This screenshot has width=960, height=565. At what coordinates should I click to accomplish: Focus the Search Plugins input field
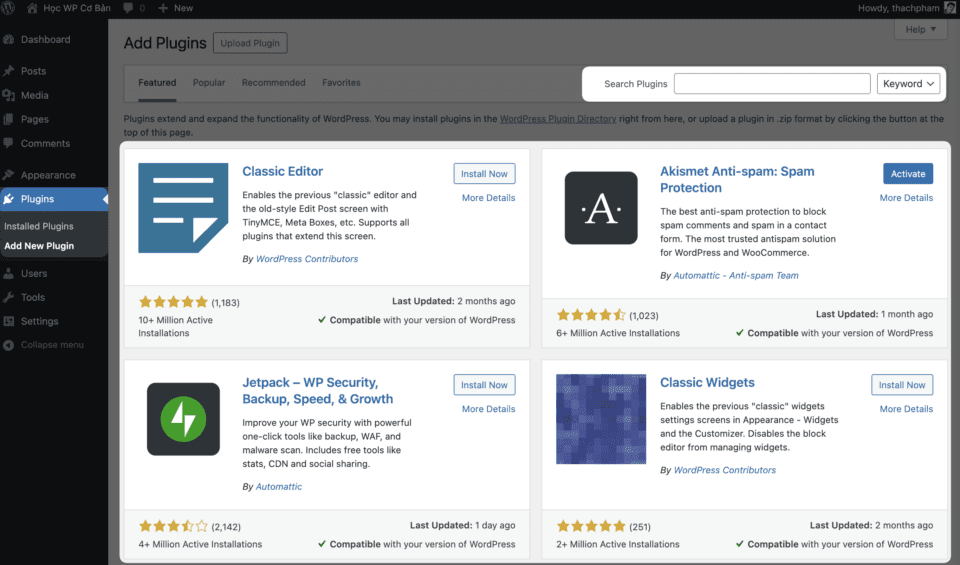[772, 84]
